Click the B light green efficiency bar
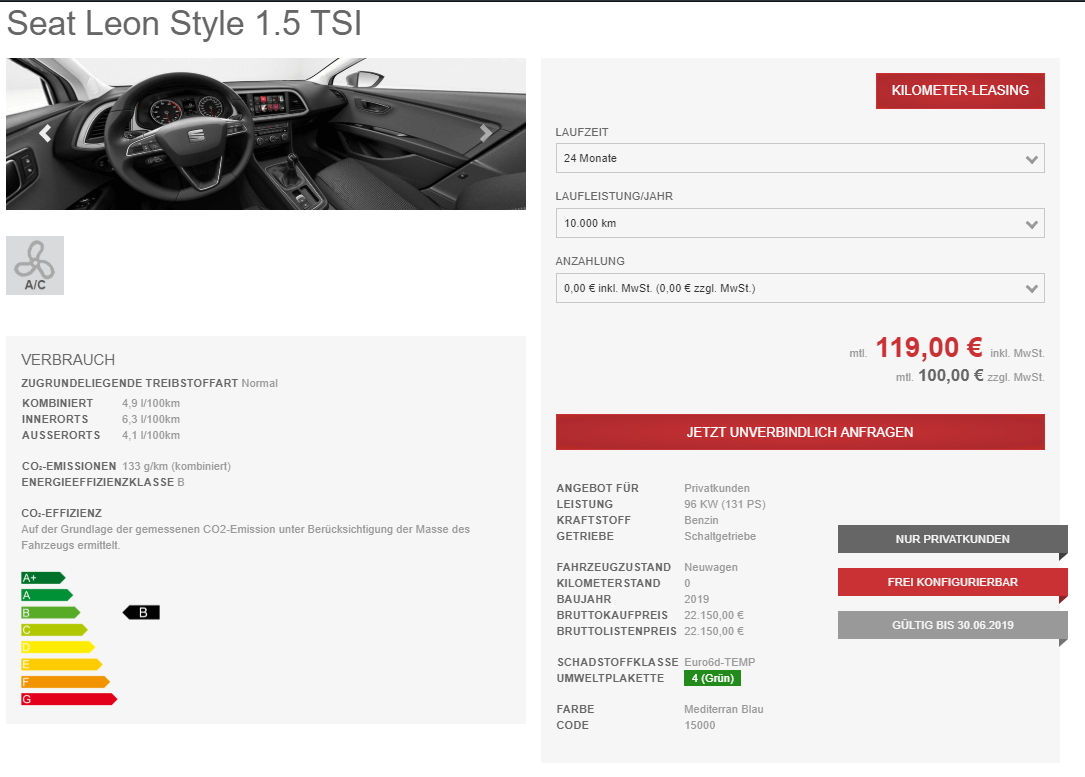The image size is (1085, 777). tap(51, 612)
